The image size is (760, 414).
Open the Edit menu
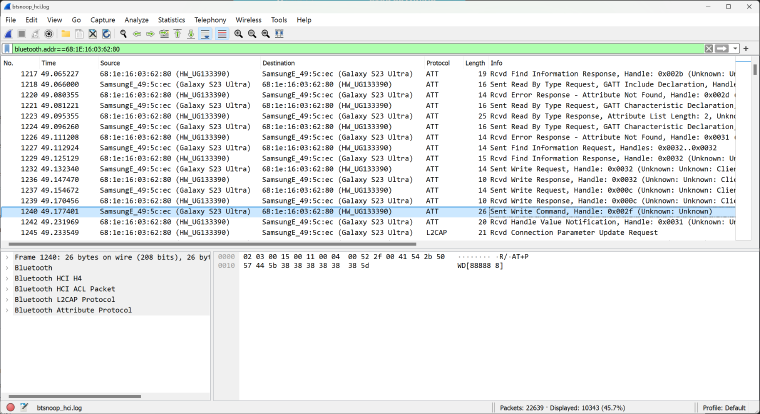(32, 20)
